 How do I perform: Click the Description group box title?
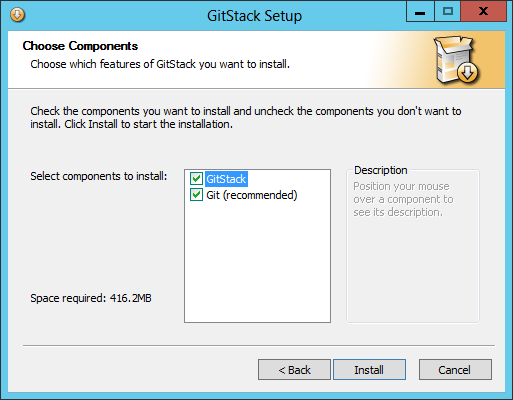(381, 170)
